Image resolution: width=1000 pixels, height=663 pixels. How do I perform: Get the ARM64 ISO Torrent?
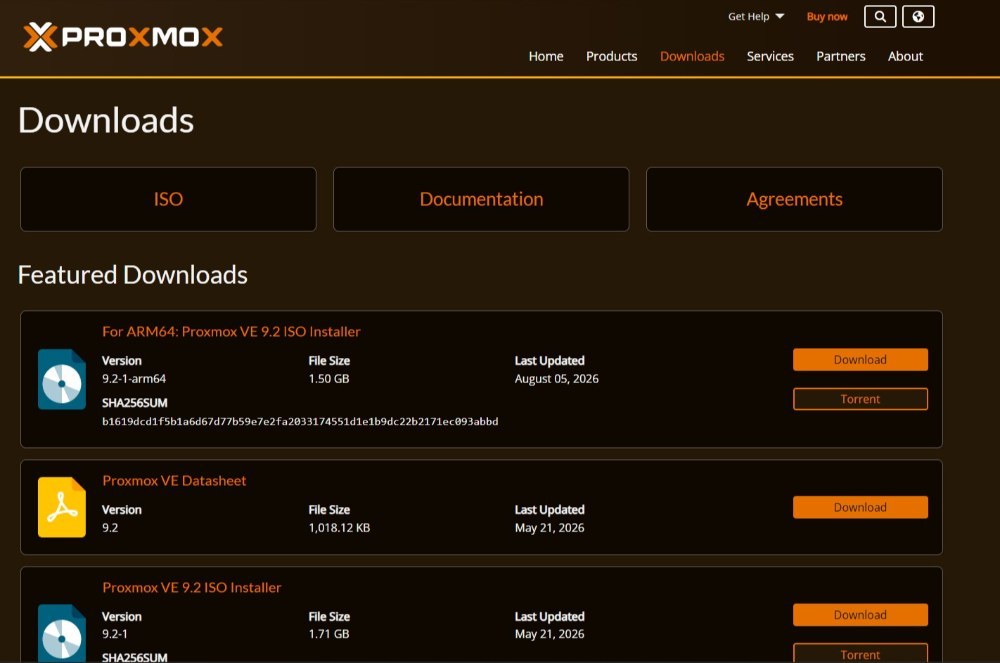click(x=860, y=399)
